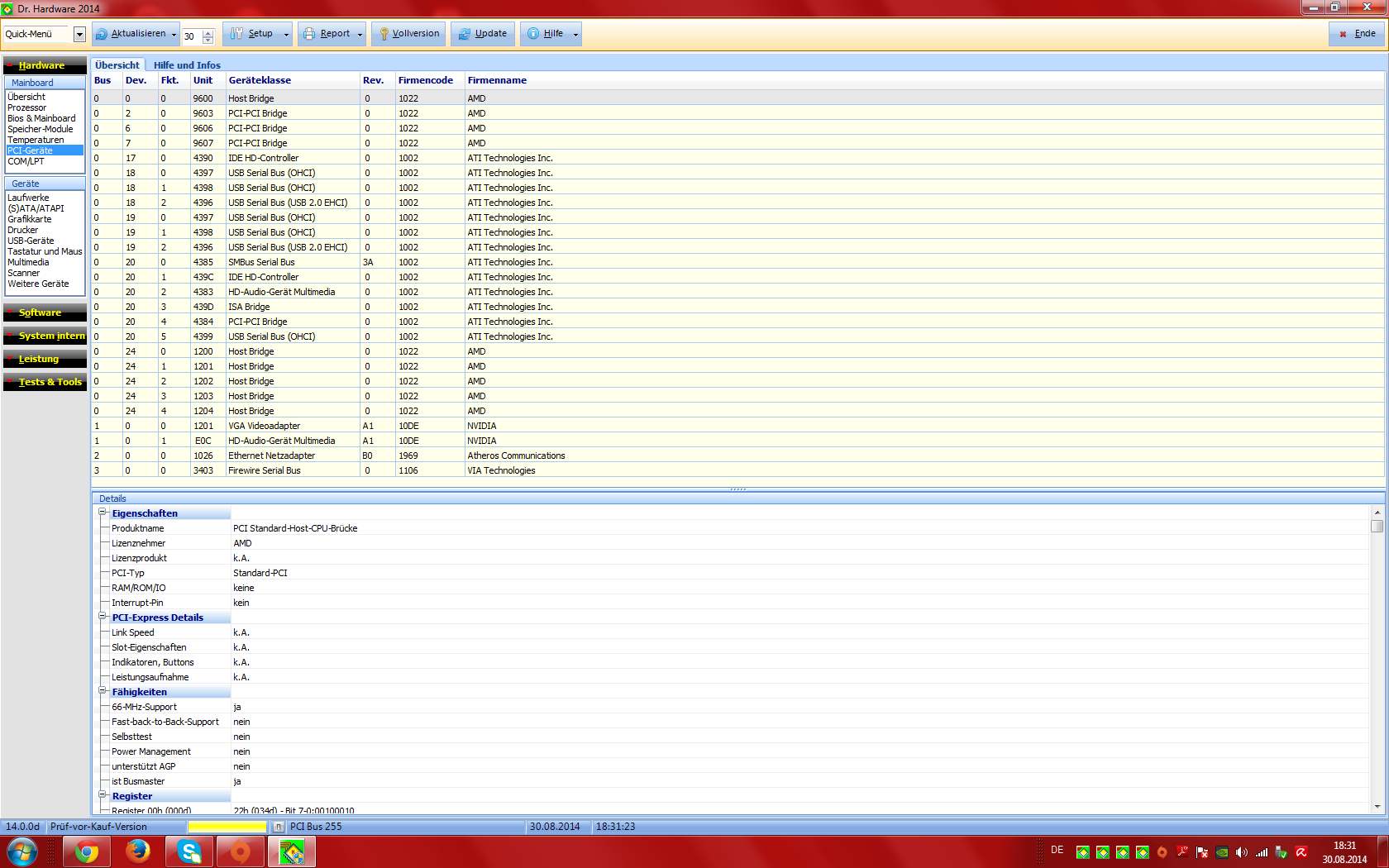Click the Origin tray icon
This screenshot has width=1389, height=868.
click(x=1162, y=852)
